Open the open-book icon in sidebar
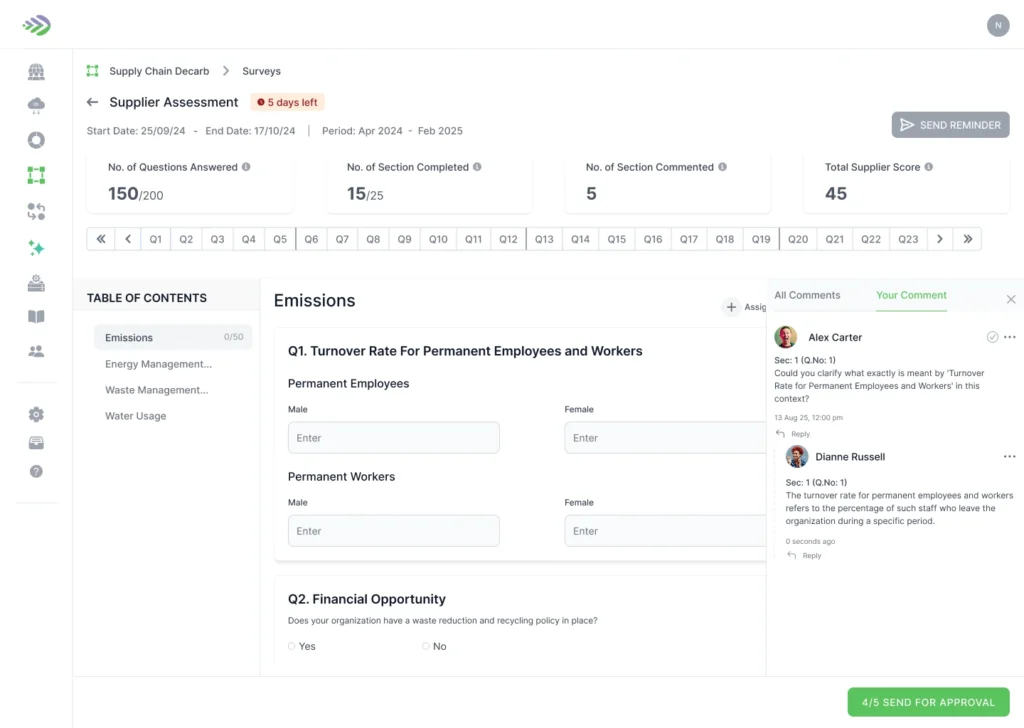1024x728 pixels. [x=36, y=317]
